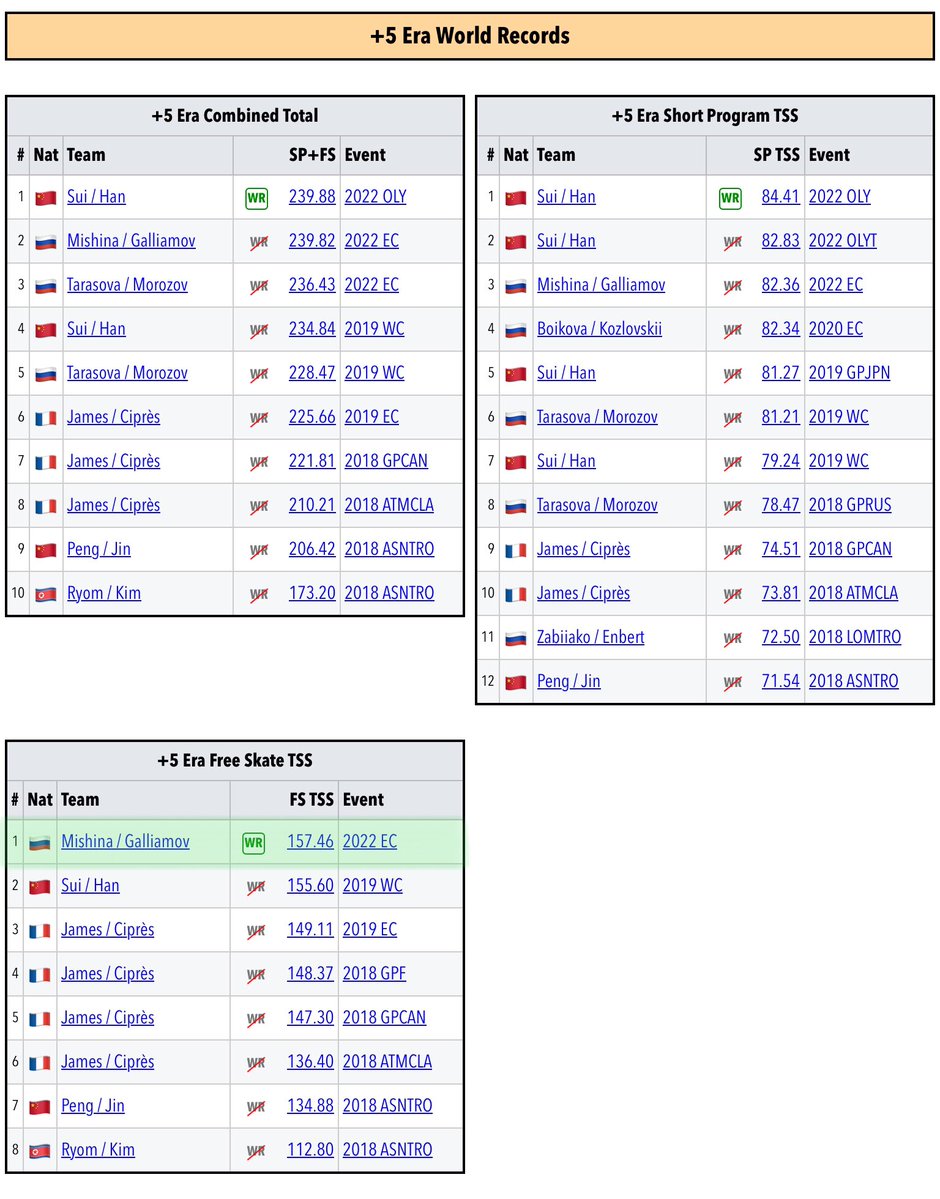Open Mishina / Galliamov link in Free Skate table
Screen dimensions: 940x1199
(125, 842)
